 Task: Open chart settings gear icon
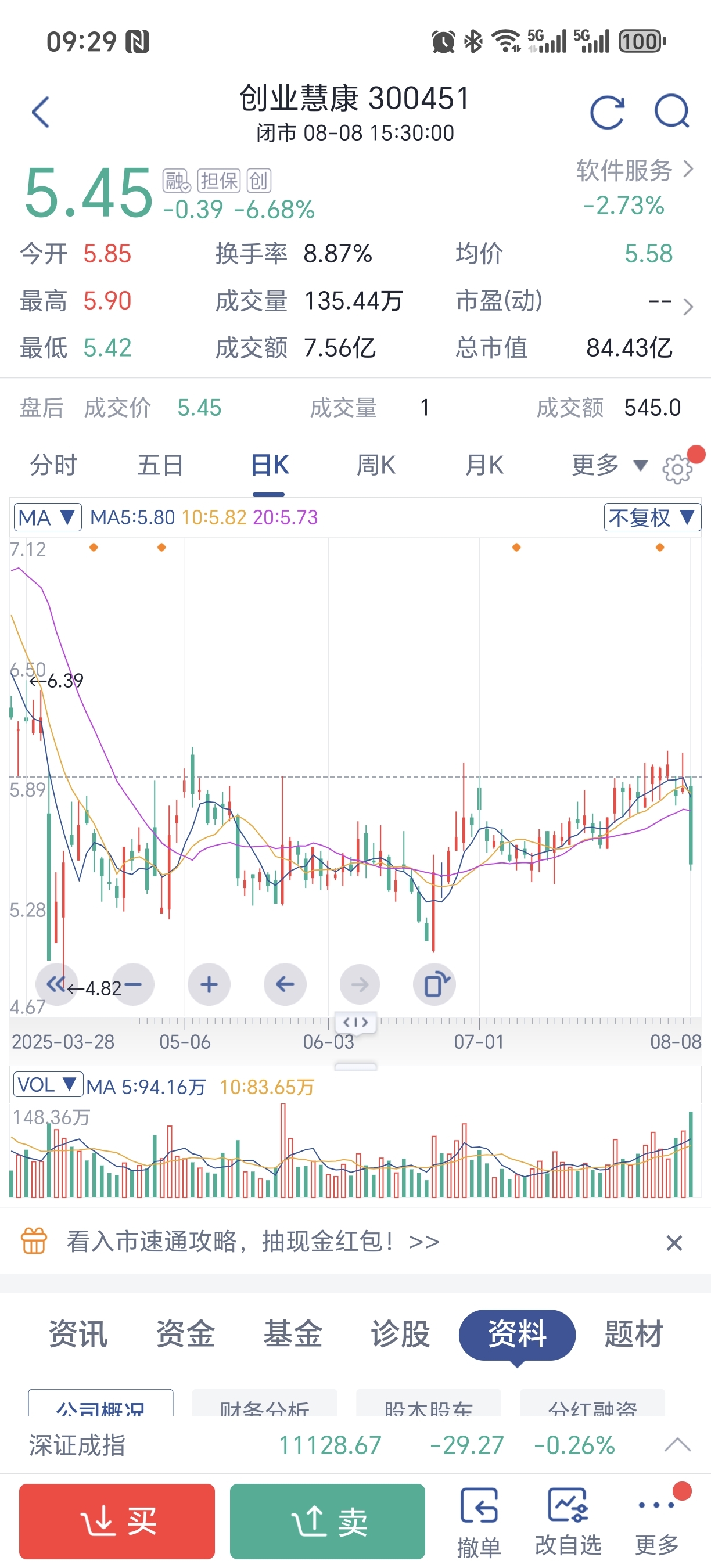pos(677,469)
